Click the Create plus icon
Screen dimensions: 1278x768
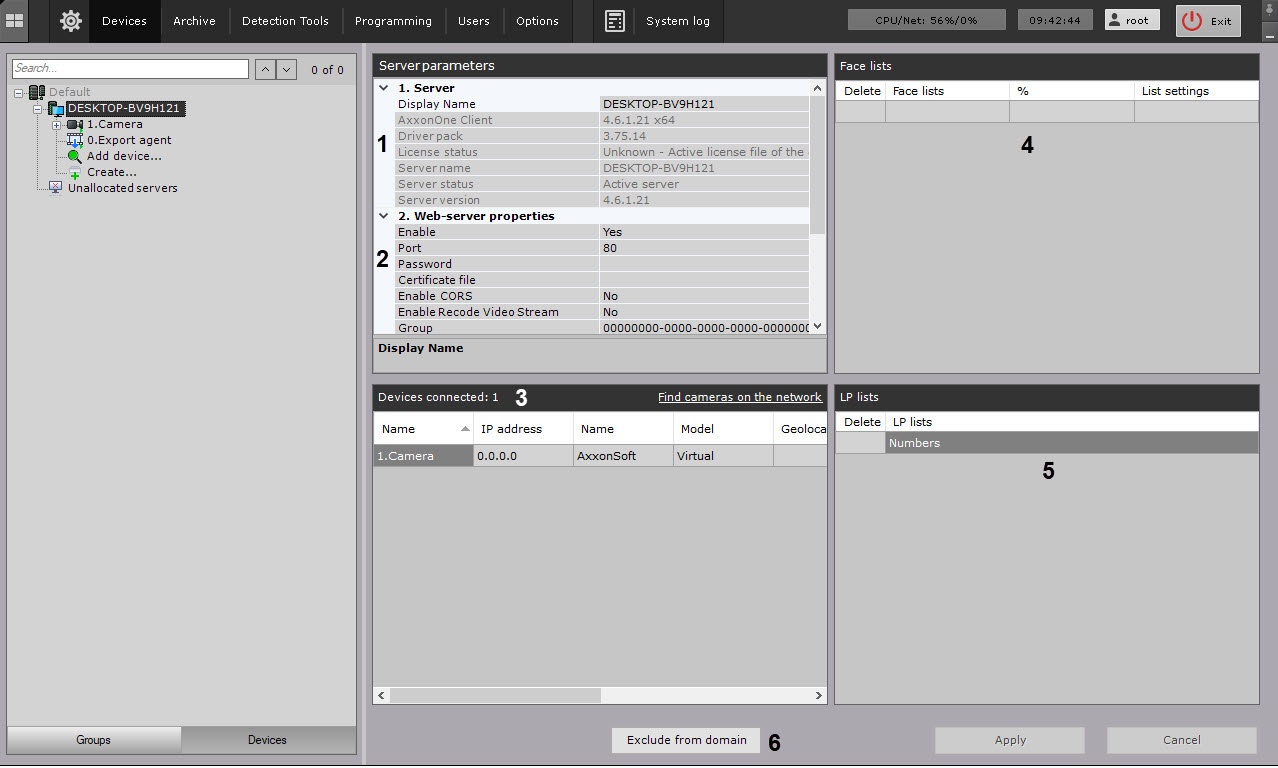tap(75, 172)
